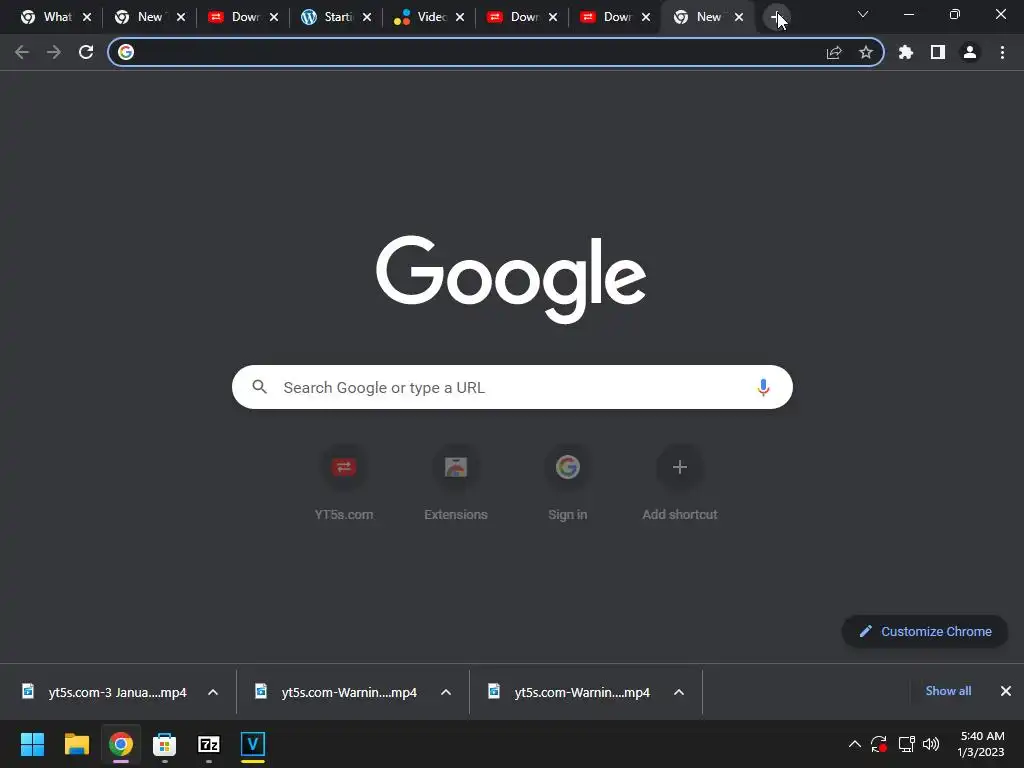Share this page icon in address bar
This screenshot has height=768, width=1024.
tap(834, 52)
